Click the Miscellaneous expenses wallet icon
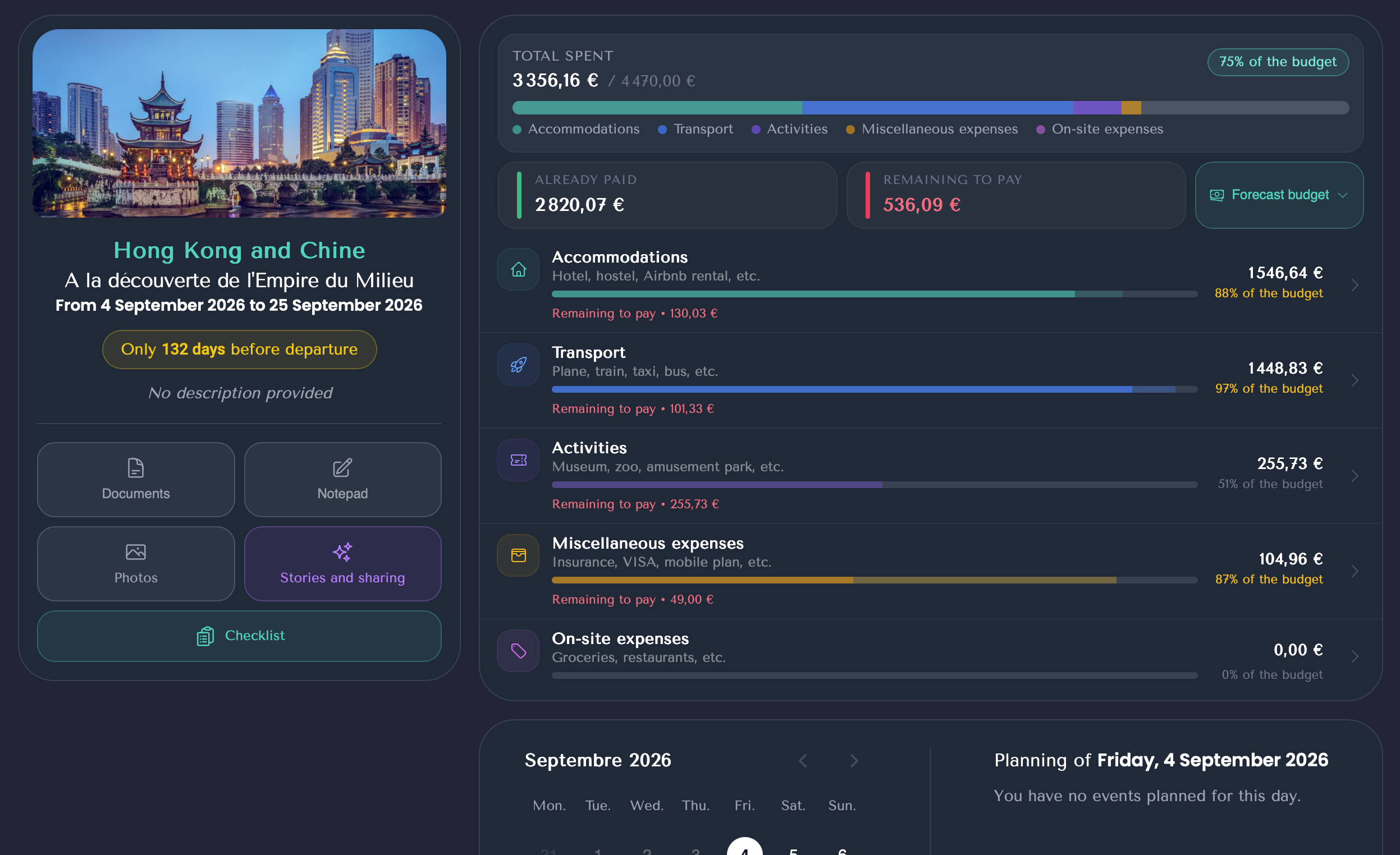This screenshot has width=1400, height=855. [x=518, y=555]
